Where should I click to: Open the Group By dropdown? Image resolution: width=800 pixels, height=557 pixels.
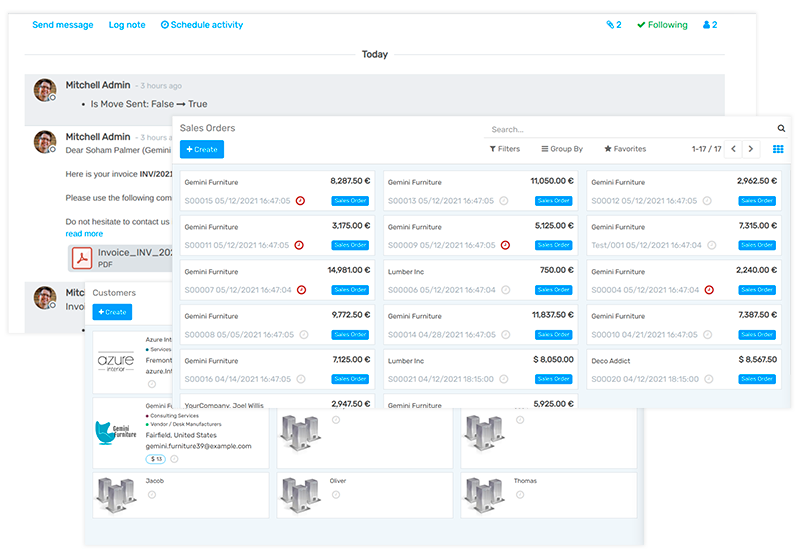[x=562, y=149]
